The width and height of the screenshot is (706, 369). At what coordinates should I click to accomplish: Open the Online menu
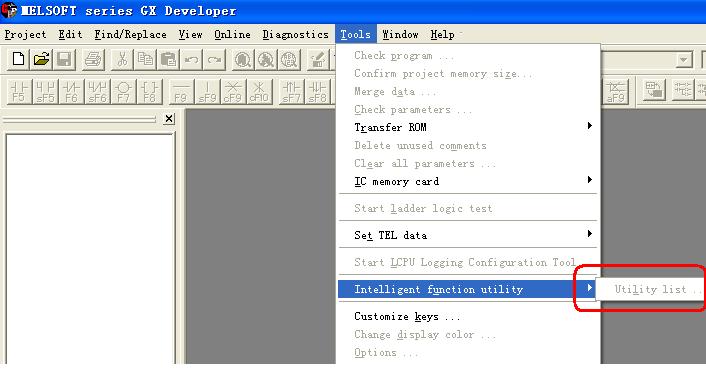tap(232, 35)
